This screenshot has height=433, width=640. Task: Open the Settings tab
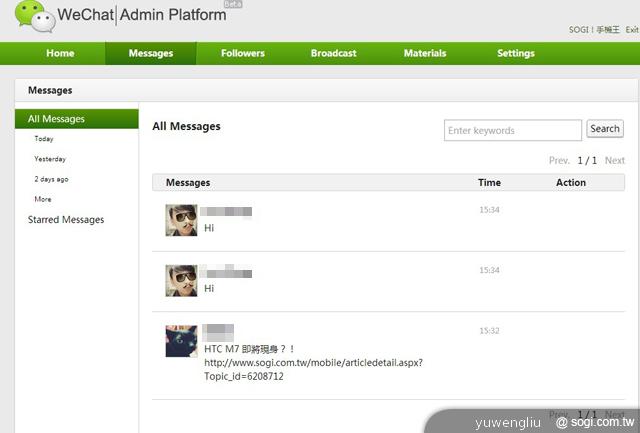(x=516, y=53)
